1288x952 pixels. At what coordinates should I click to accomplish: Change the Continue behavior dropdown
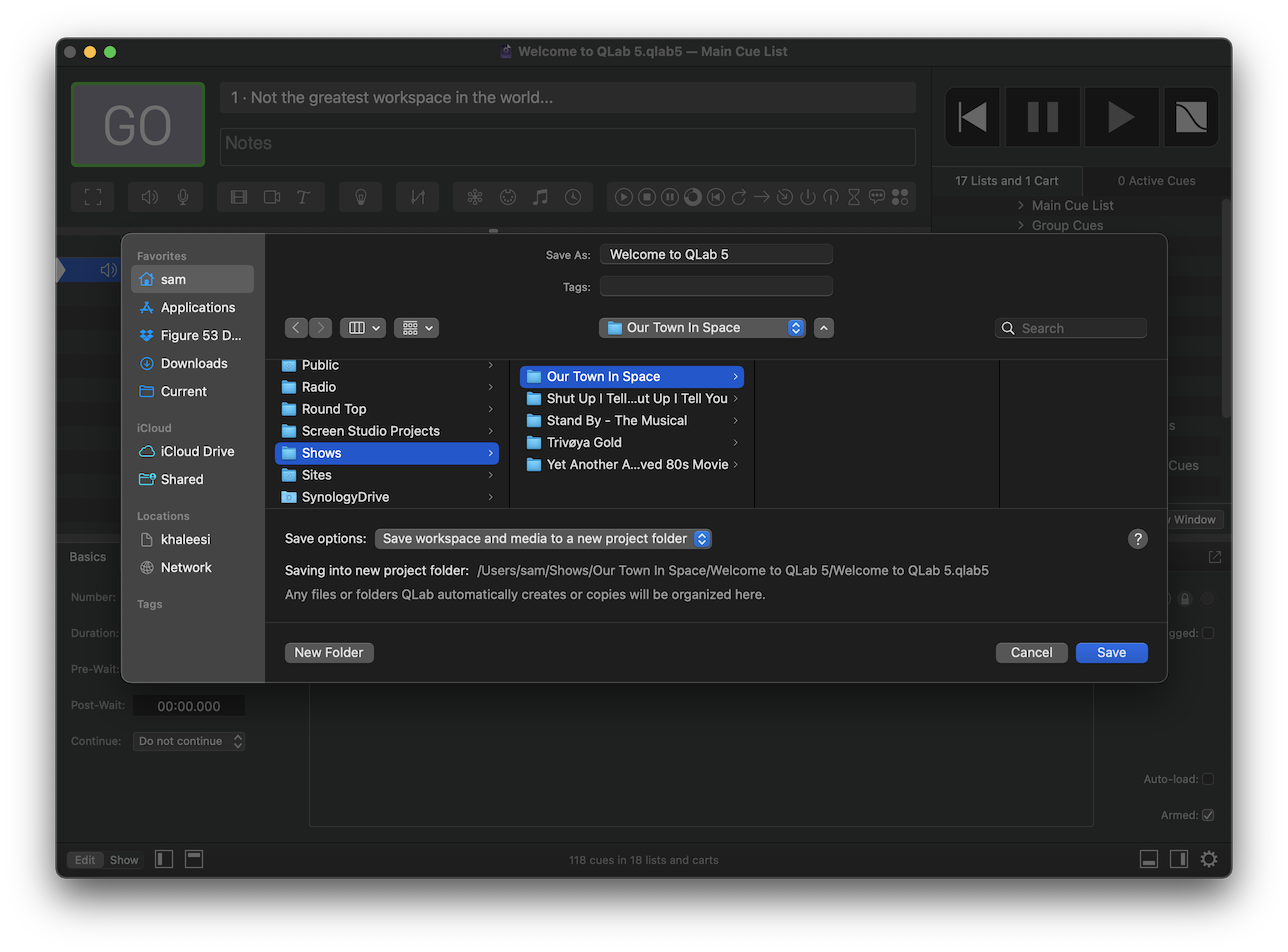tap(188, 741)
